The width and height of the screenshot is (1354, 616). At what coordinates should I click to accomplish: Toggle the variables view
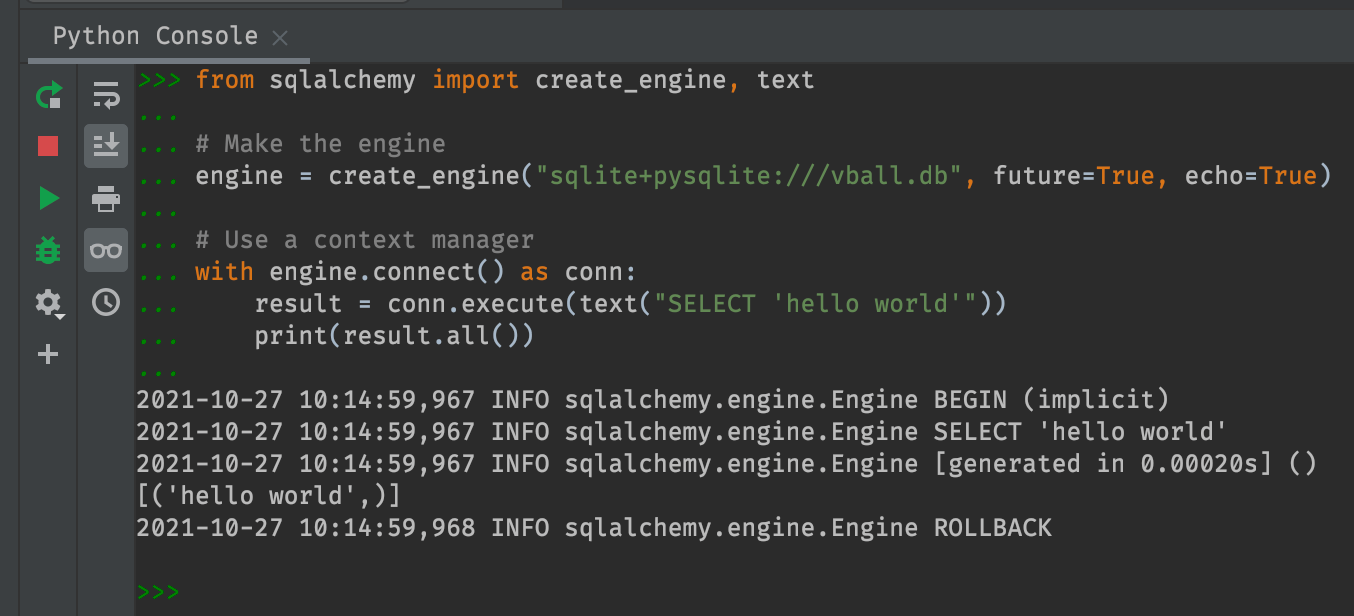(x=105, y=250)
